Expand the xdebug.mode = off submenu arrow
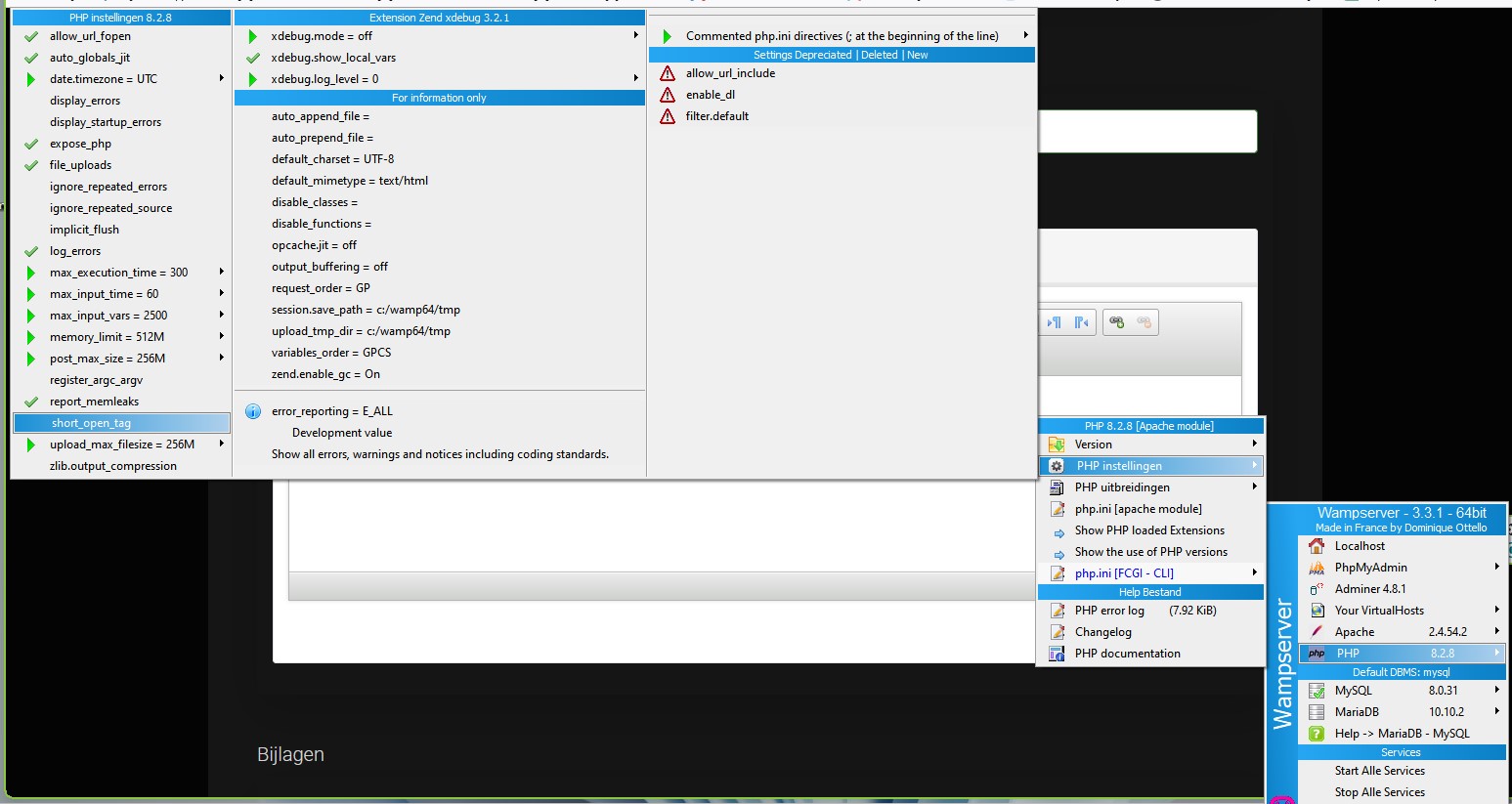Image resolution: width=1512 pixels, height=804 pixels. [635, 36]
